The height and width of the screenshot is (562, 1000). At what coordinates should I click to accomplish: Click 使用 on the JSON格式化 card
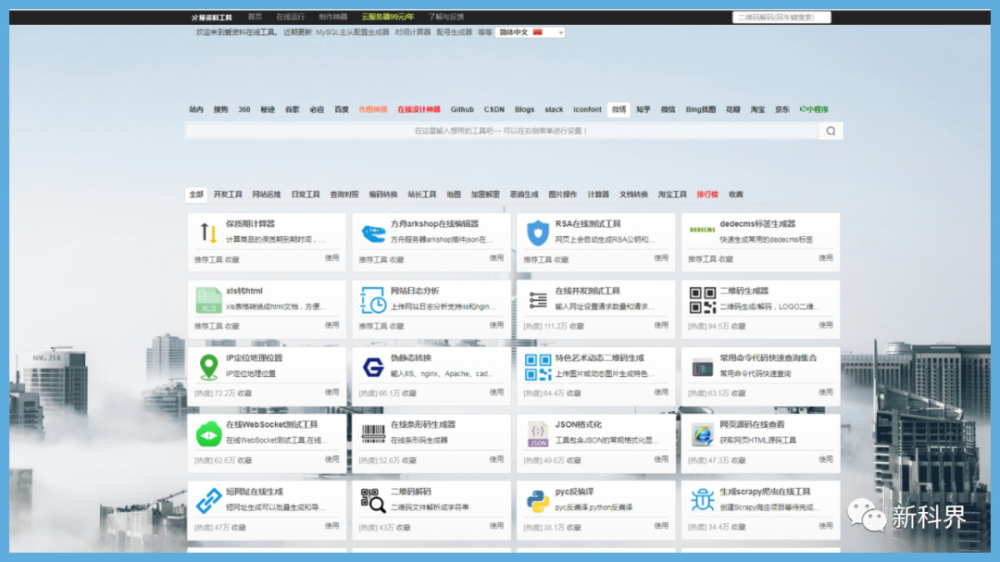tap(661, 459)
